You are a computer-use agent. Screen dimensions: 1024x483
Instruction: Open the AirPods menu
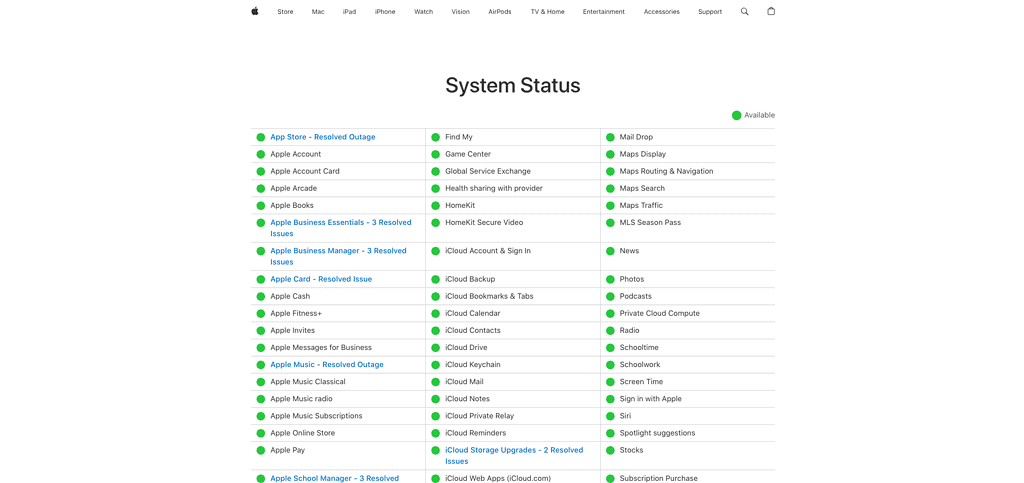[x=500, y=12]
